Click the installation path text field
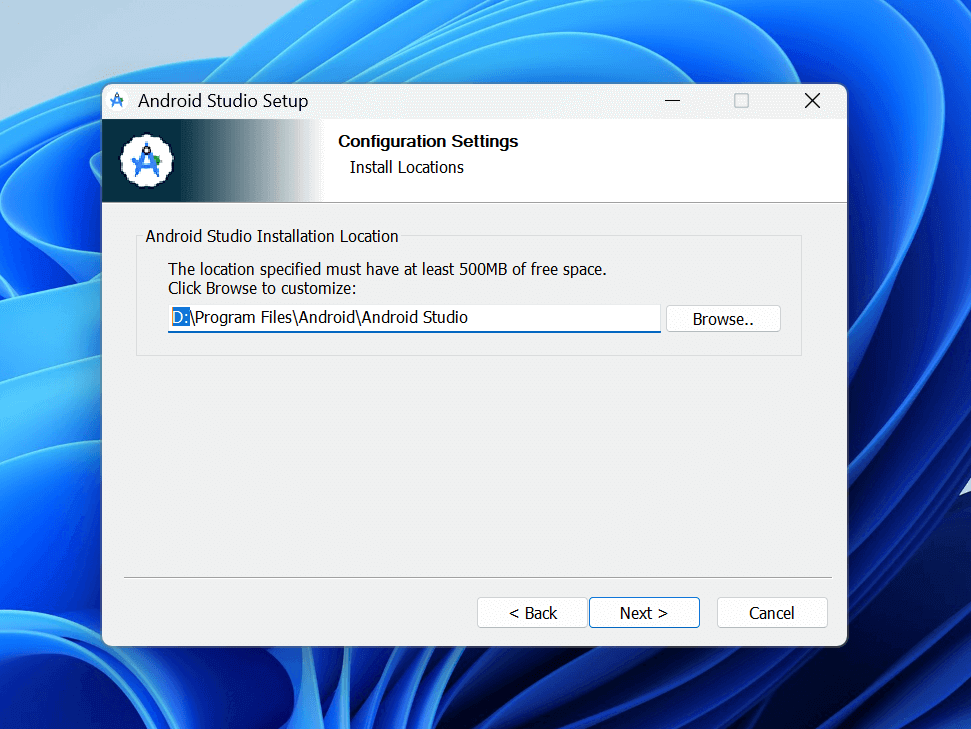This screenshot has width=971, height=729. coord(414,318)
